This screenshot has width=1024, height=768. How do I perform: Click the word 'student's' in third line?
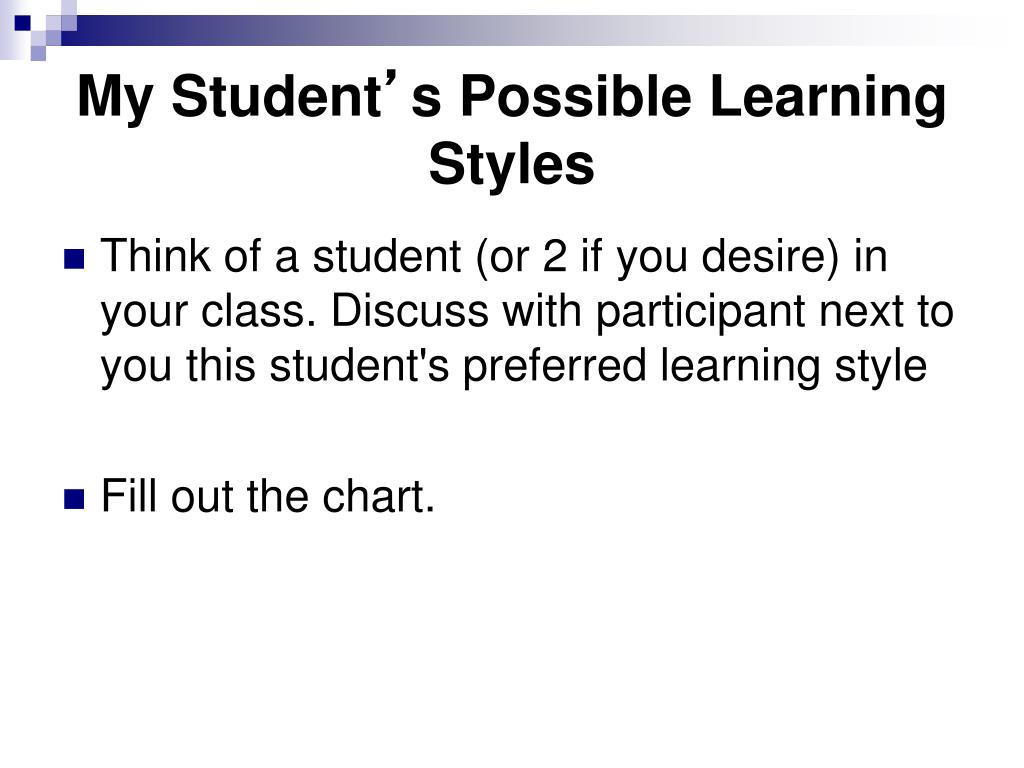359,365
